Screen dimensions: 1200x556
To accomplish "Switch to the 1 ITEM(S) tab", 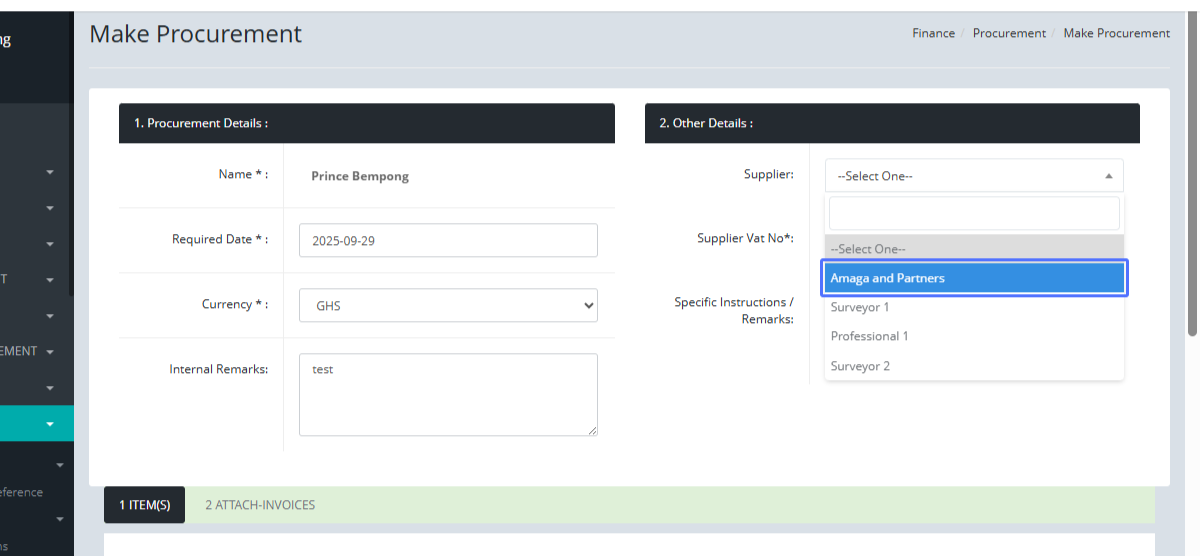I will (144, 505).
